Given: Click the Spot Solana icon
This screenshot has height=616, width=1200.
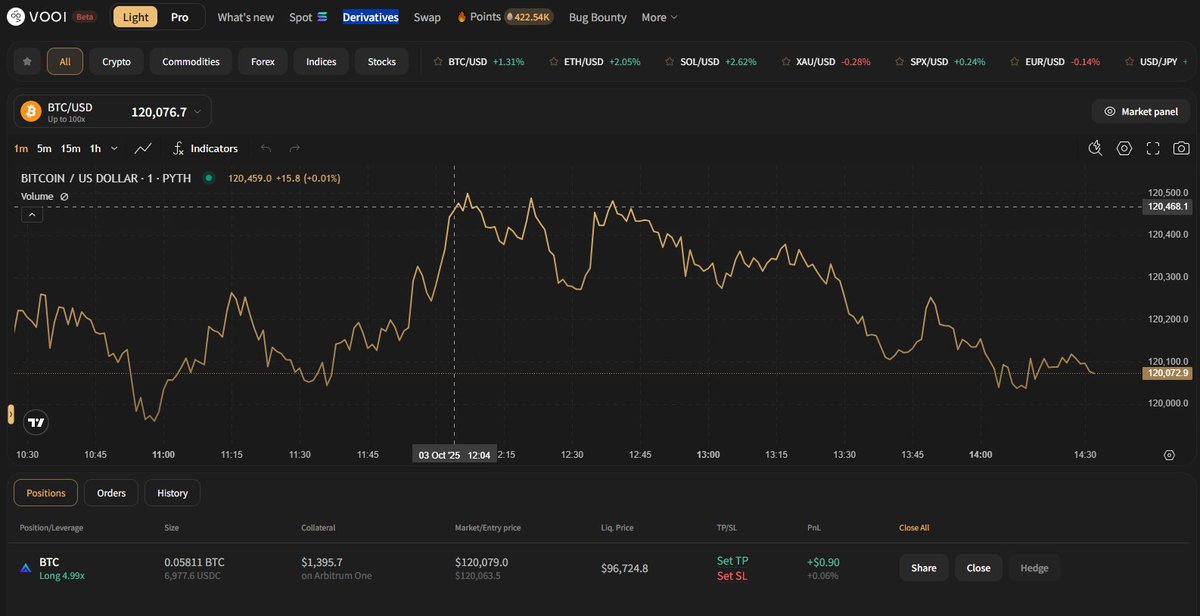Looking at the screenshot, I should [322, 17].
